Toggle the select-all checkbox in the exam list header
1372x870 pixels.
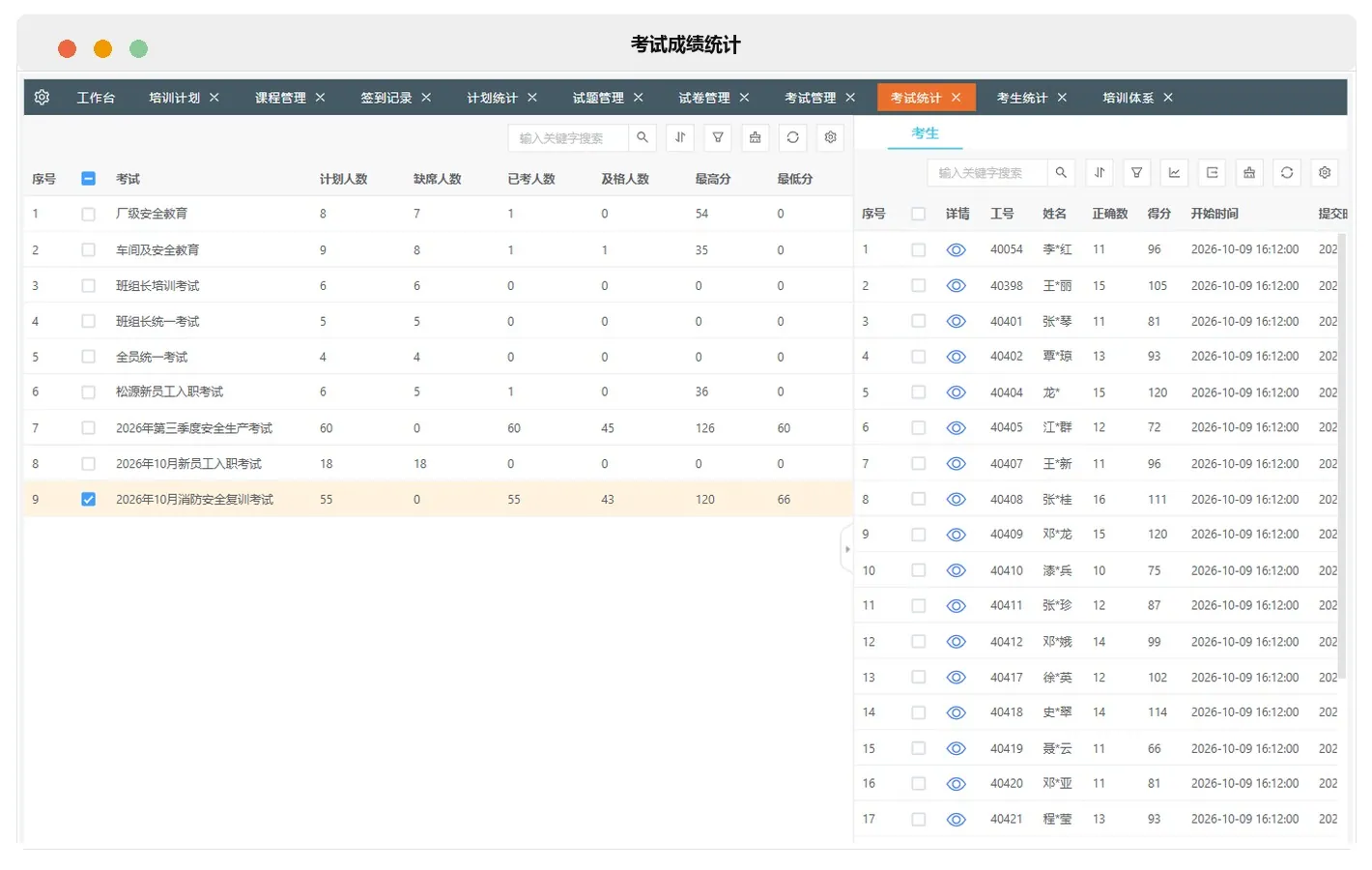tap(89, 178)
